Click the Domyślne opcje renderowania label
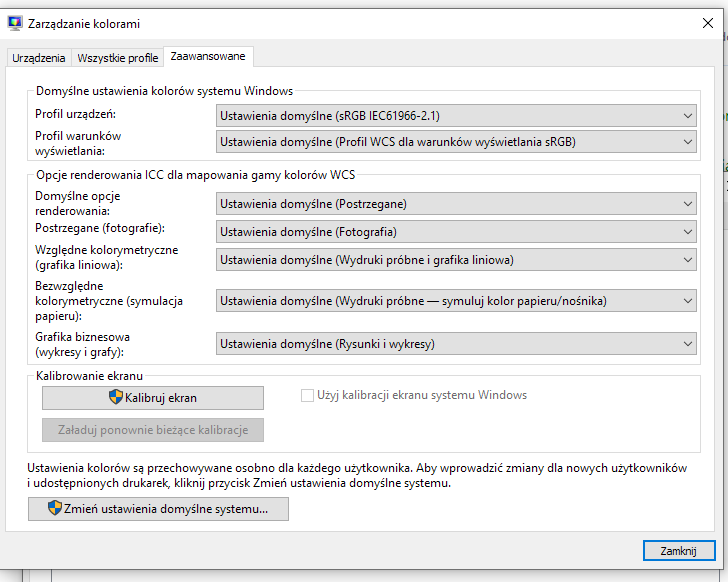Viewport: 728px width, 582px height. 78,203
